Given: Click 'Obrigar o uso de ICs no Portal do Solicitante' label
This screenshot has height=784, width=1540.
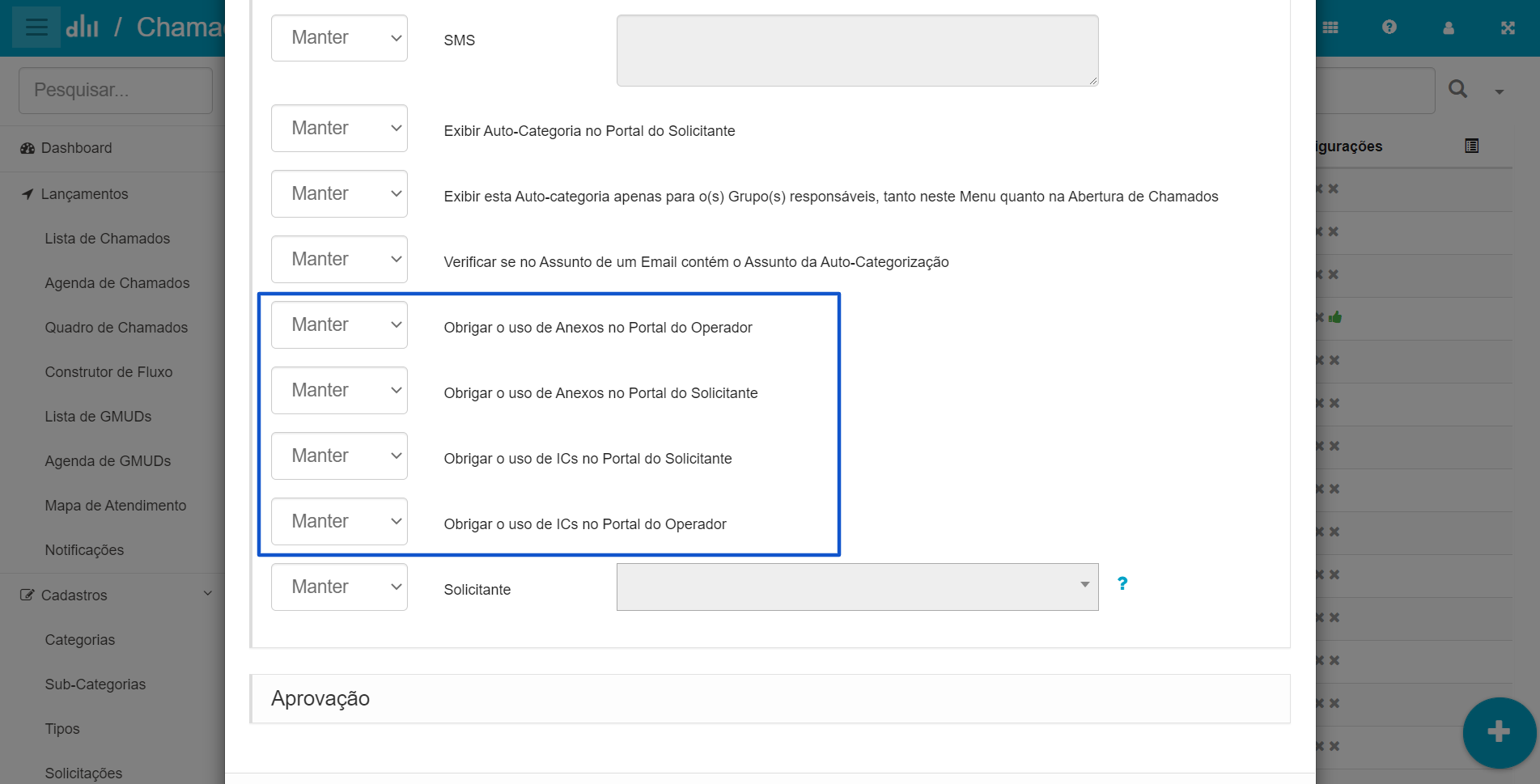Looking at the screenshot, I should click(588, 459).
